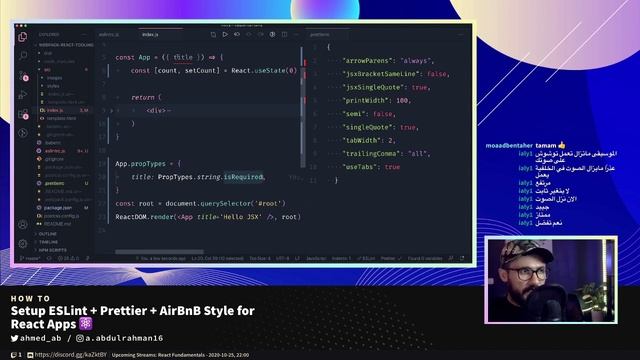Click the Accounts icon in activity bar
Image resolution: width=640 pixels, height=360 pixels.
coord(23,224)
